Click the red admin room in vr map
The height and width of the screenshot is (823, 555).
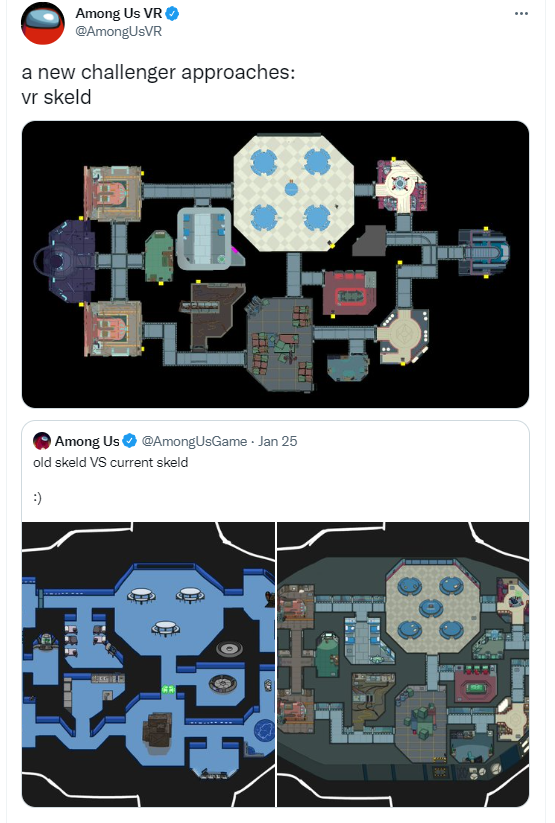(350, 292)
